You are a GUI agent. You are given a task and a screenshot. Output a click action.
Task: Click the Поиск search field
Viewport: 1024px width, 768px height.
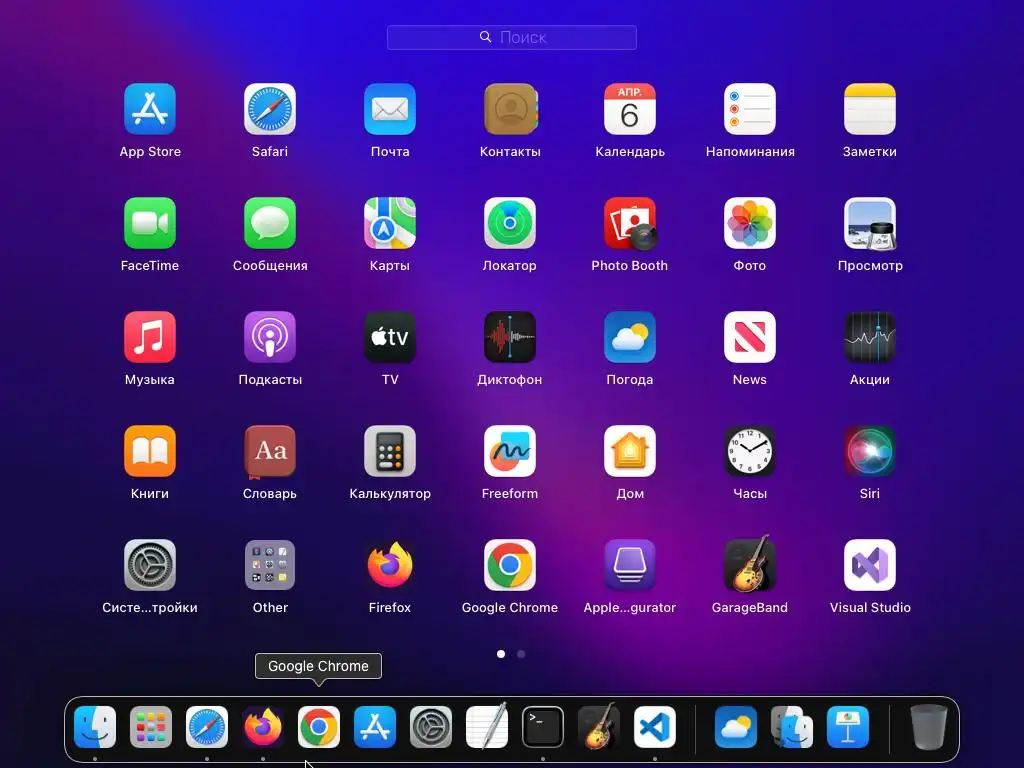coord(512,37)
